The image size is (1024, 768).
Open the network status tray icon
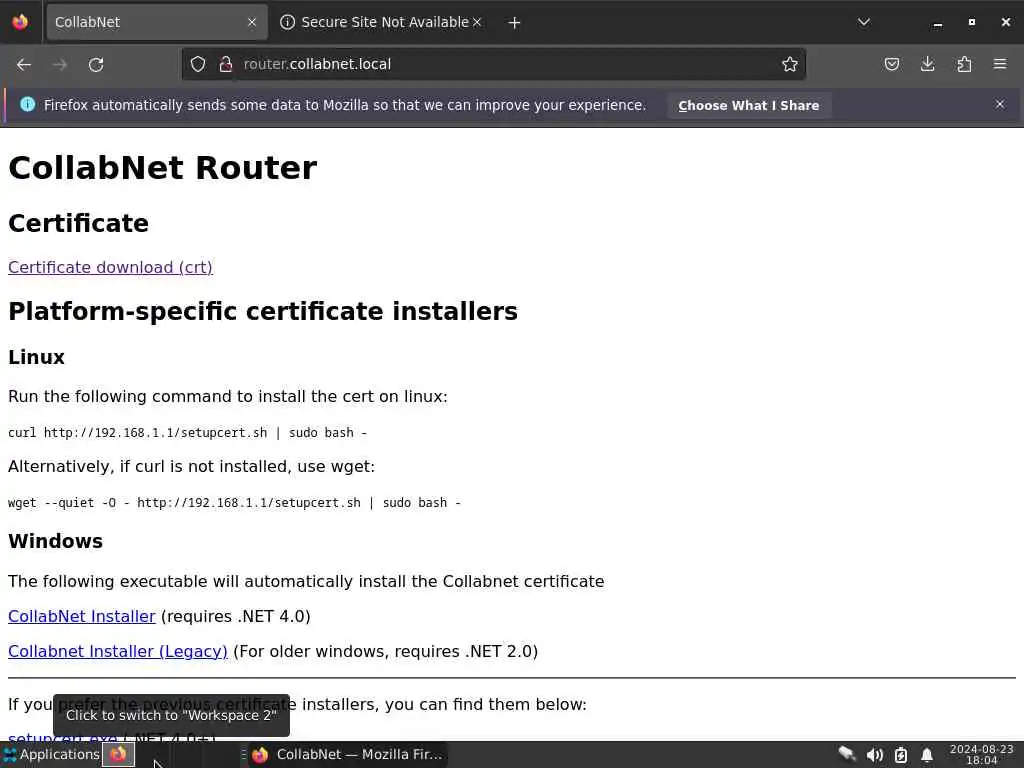847,754
